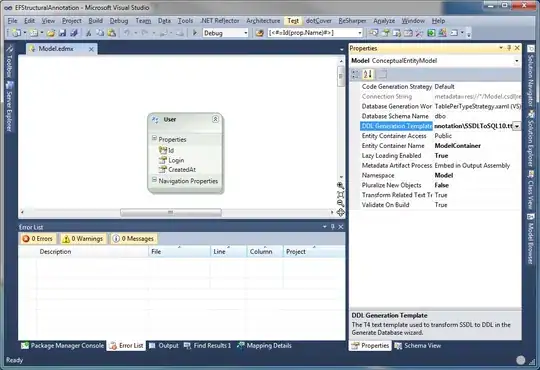Toggle the 0 Errors filter

[38, 238]
